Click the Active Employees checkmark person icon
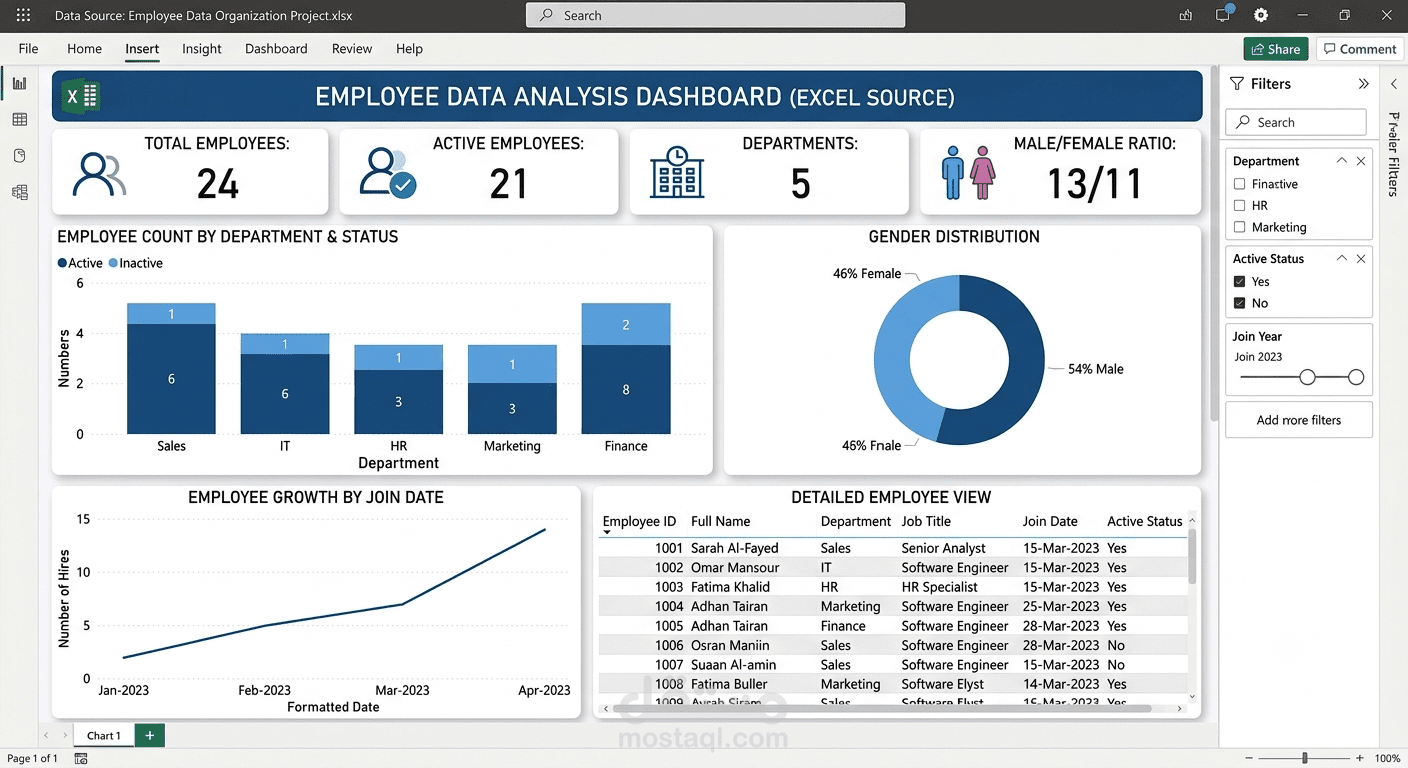1408x768 pixels. [388, 172]
